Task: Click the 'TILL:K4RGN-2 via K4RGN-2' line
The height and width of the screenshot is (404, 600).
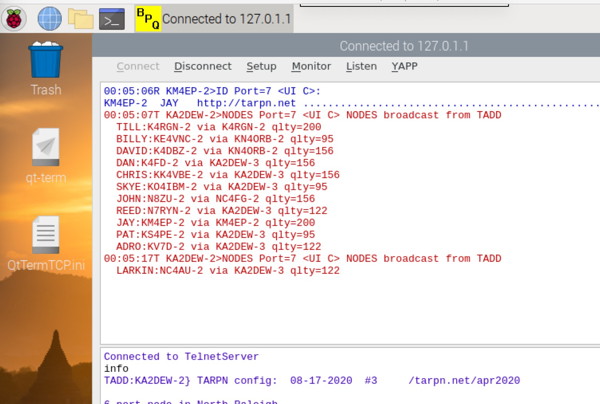Action: coord(218,127)
